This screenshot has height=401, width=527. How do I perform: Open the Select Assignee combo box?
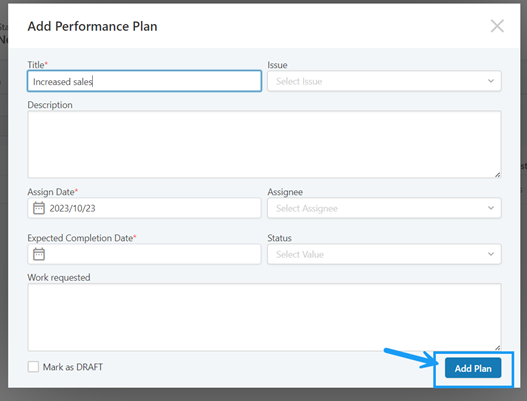[x=384, y=208]
